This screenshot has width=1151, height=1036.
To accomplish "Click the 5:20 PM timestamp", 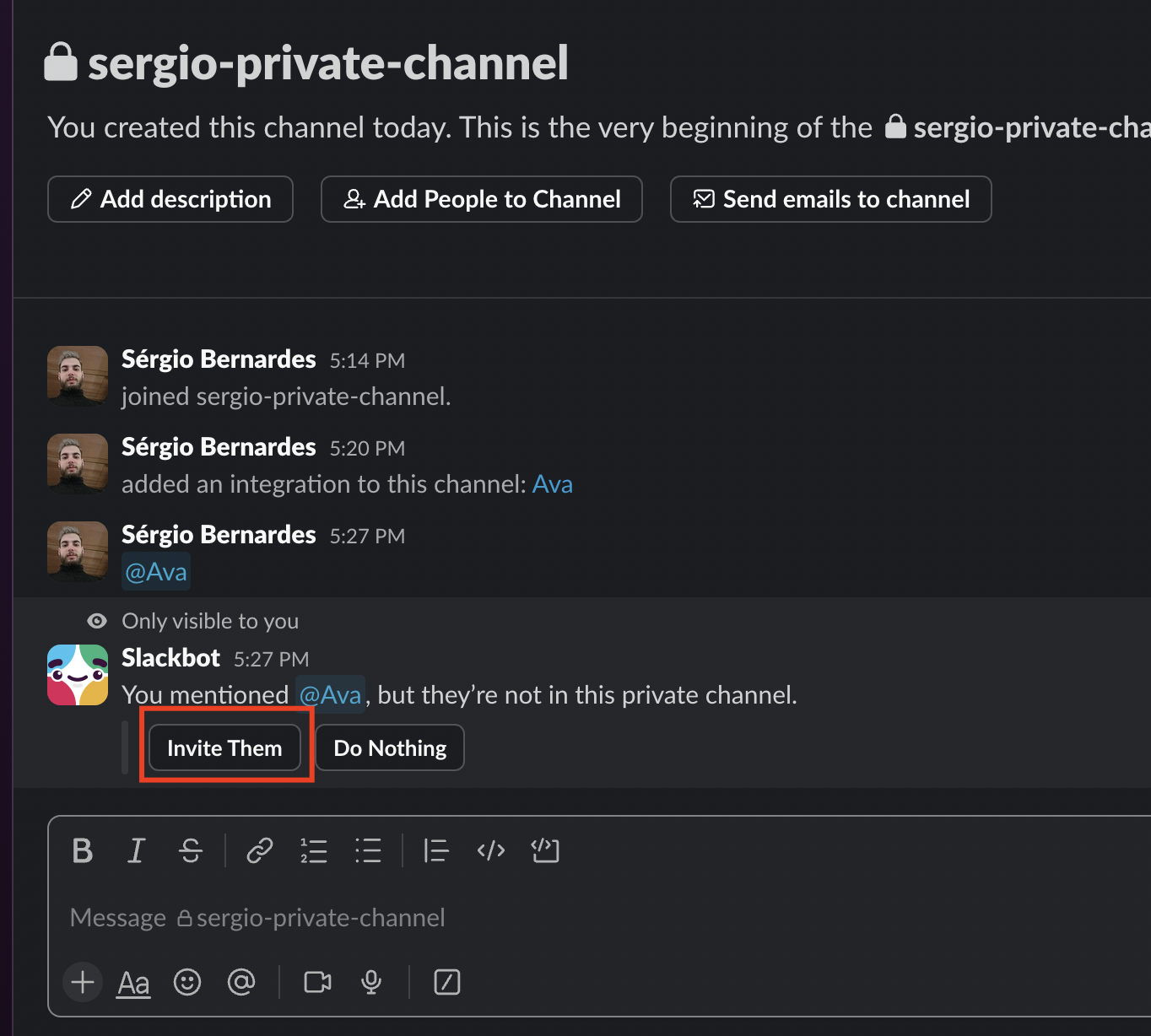I will pos(368,448).
